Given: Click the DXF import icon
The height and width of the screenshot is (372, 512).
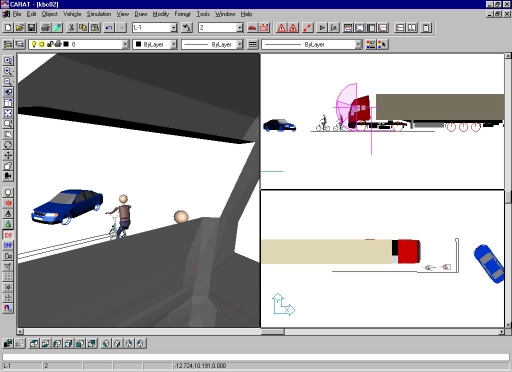Looking at the screenshot, I should tap(8, 235).
